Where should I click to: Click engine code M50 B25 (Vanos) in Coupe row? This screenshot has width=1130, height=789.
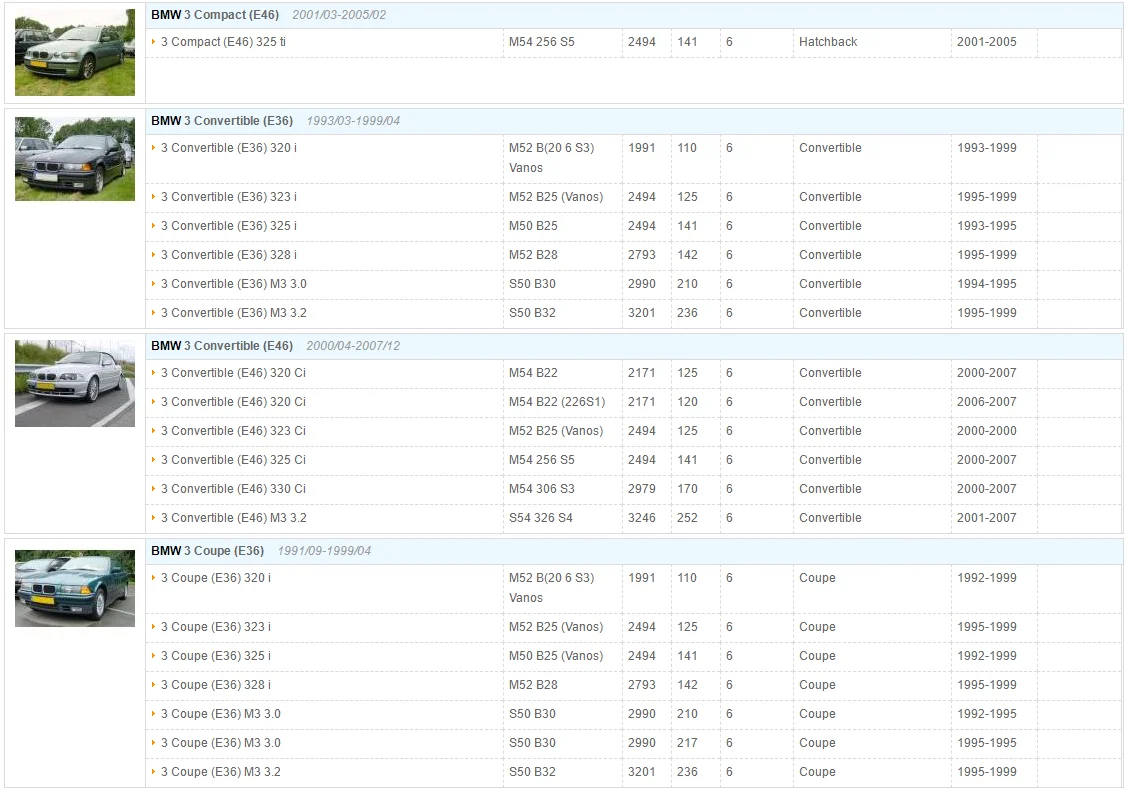pos(556,656)
